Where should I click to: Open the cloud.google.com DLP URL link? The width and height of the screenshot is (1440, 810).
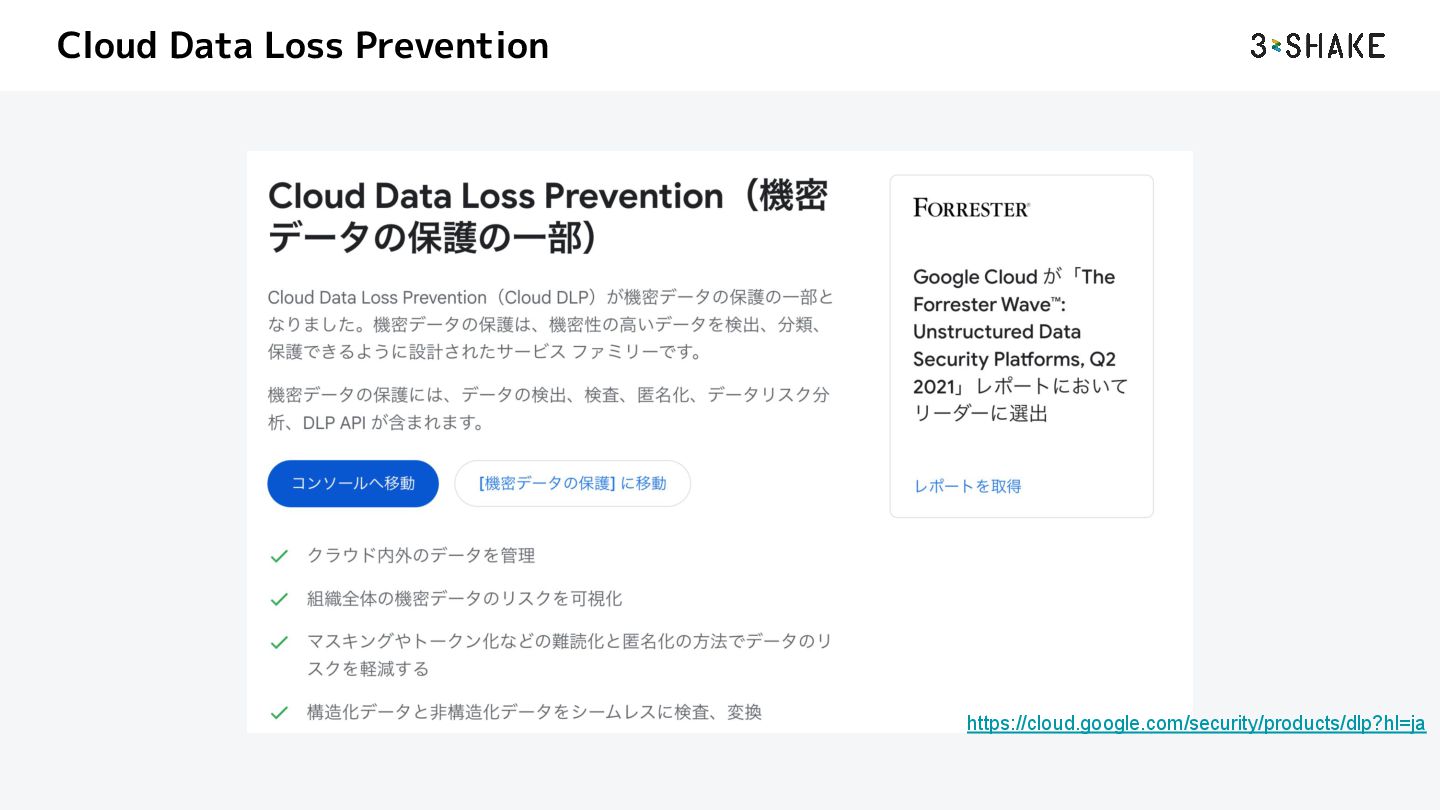1196,723
